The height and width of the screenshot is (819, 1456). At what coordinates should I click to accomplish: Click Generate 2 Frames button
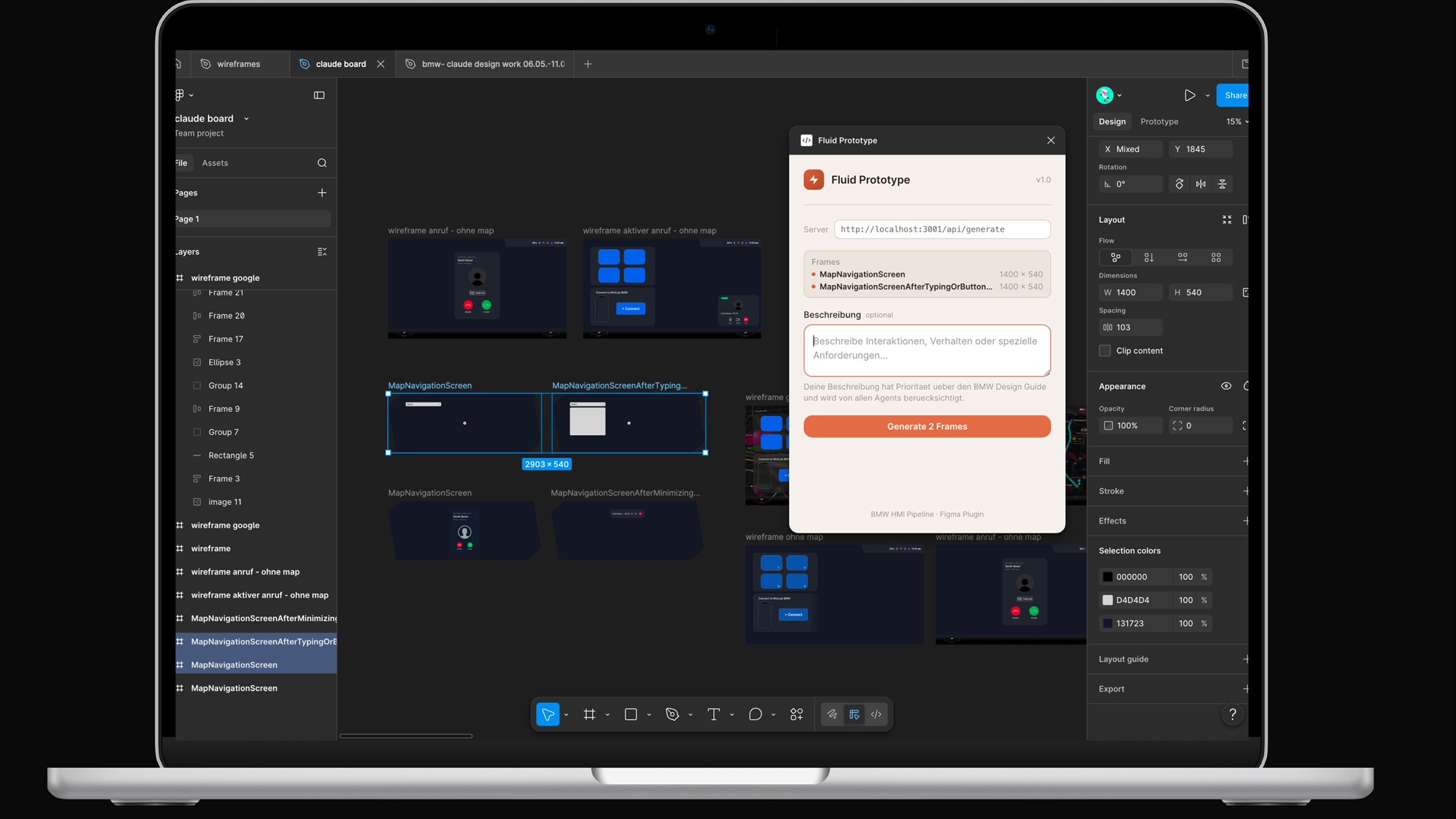pyautogui.click(x=927, y=426)
